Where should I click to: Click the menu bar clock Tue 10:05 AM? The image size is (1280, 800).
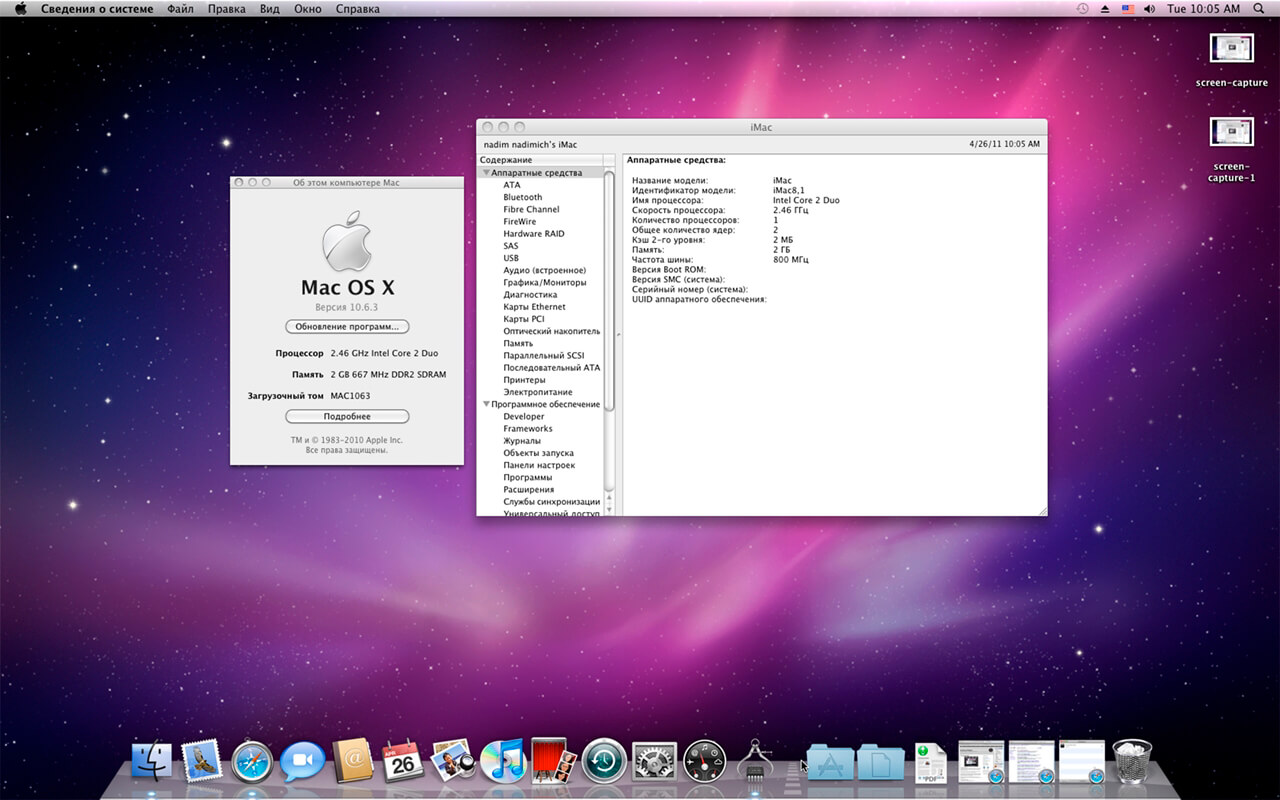tap(1204, 9)
